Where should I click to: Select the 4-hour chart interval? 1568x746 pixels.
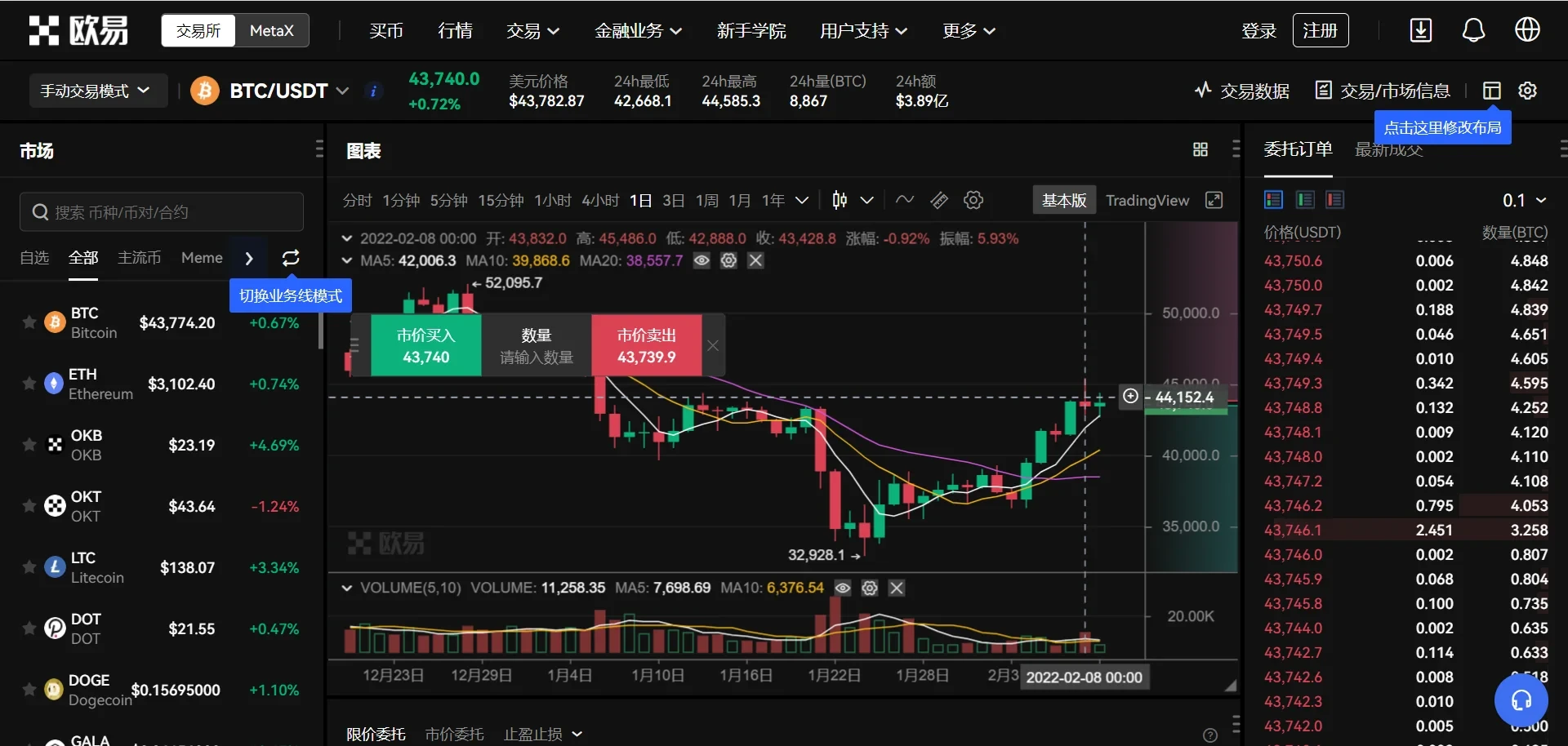point(600,200)
